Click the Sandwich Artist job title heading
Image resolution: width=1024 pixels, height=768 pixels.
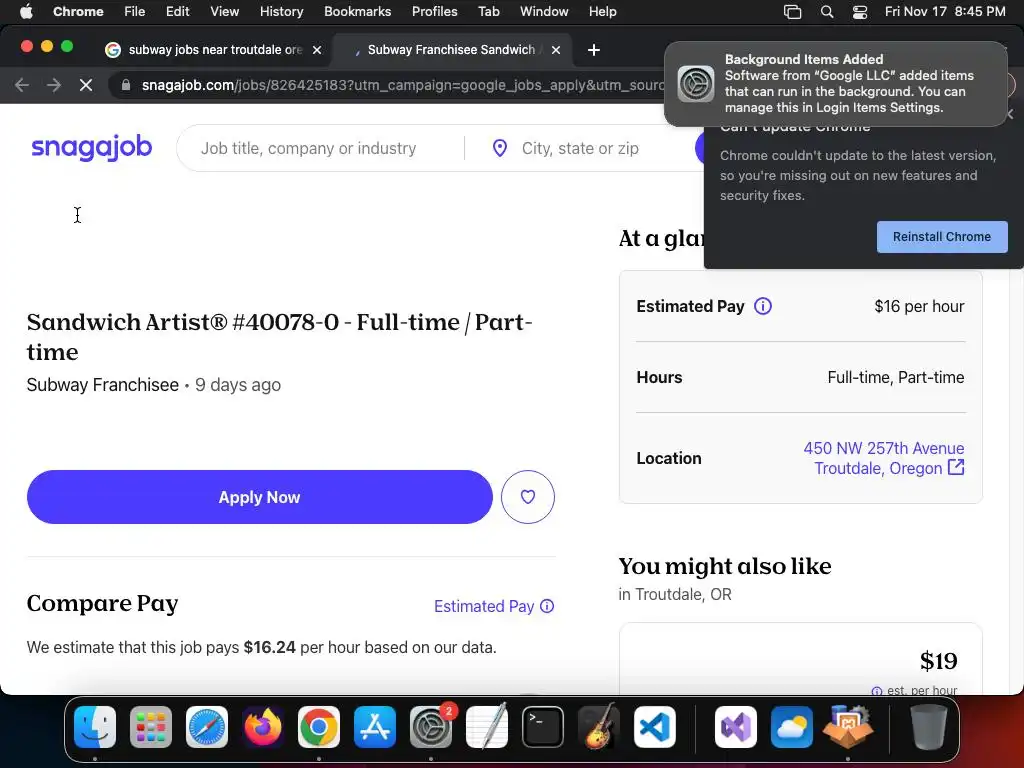coord(280,337)
